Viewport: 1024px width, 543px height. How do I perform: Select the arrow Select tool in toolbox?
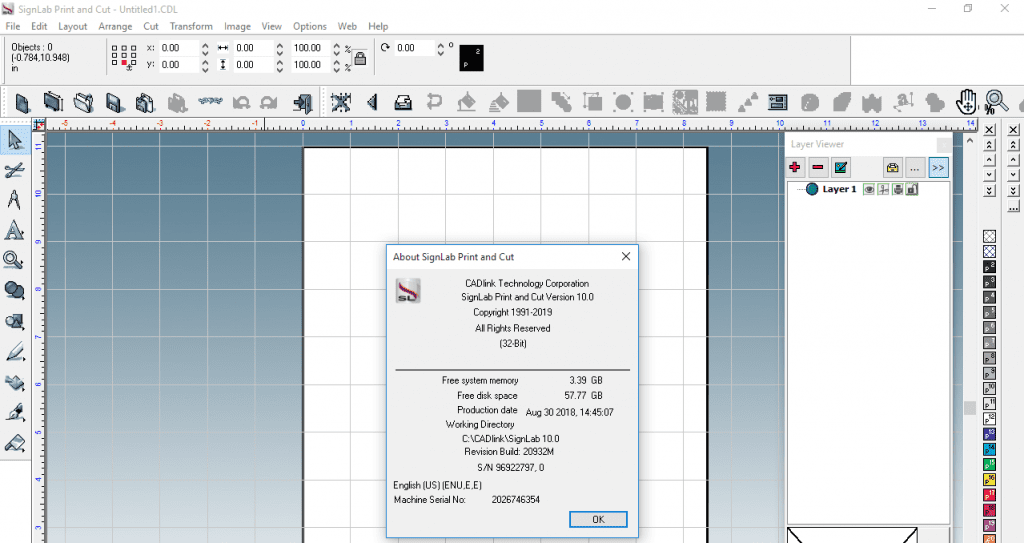[15, 140]
